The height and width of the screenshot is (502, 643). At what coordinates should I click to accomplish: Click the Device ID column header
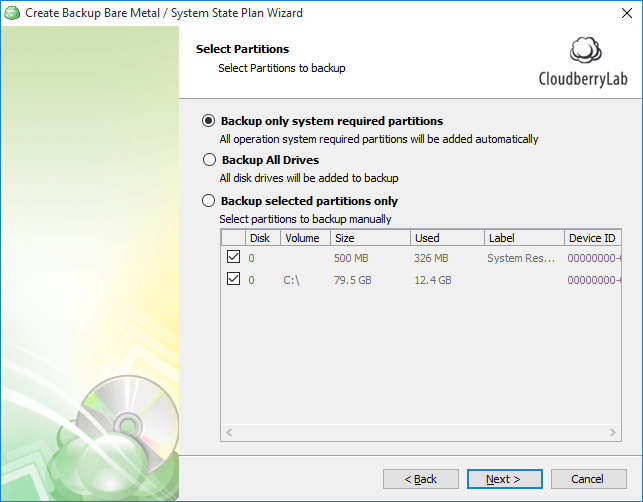click(592, 238)
